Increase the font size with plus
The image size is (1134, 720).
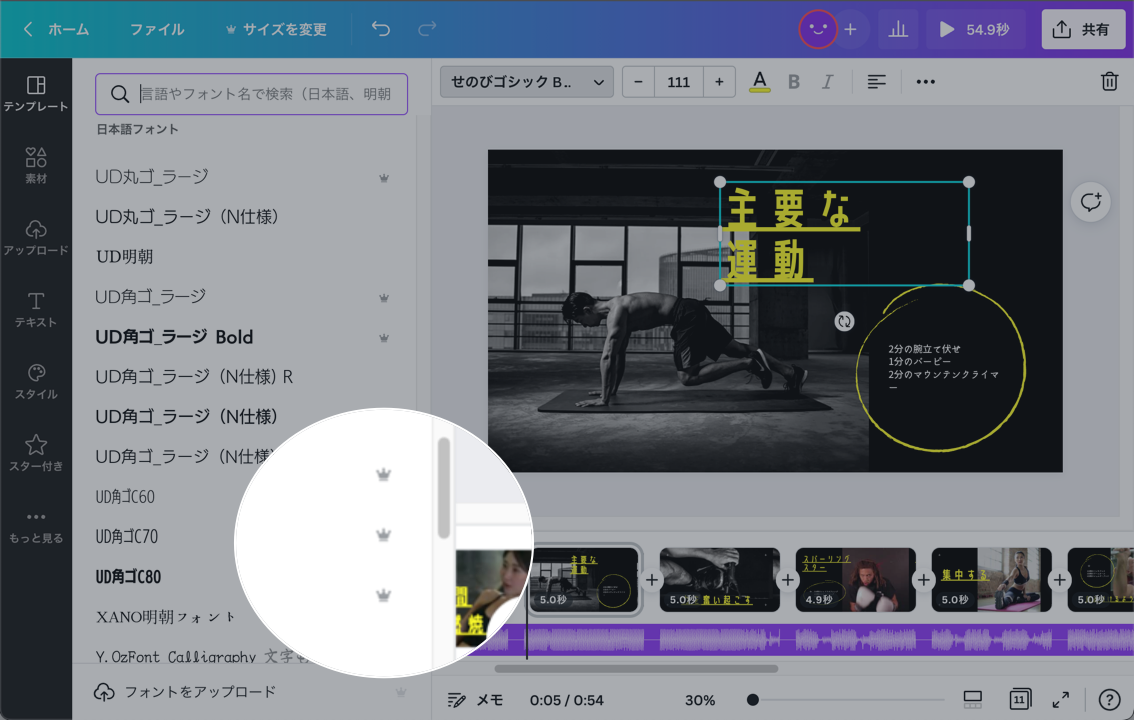point(719,82)
